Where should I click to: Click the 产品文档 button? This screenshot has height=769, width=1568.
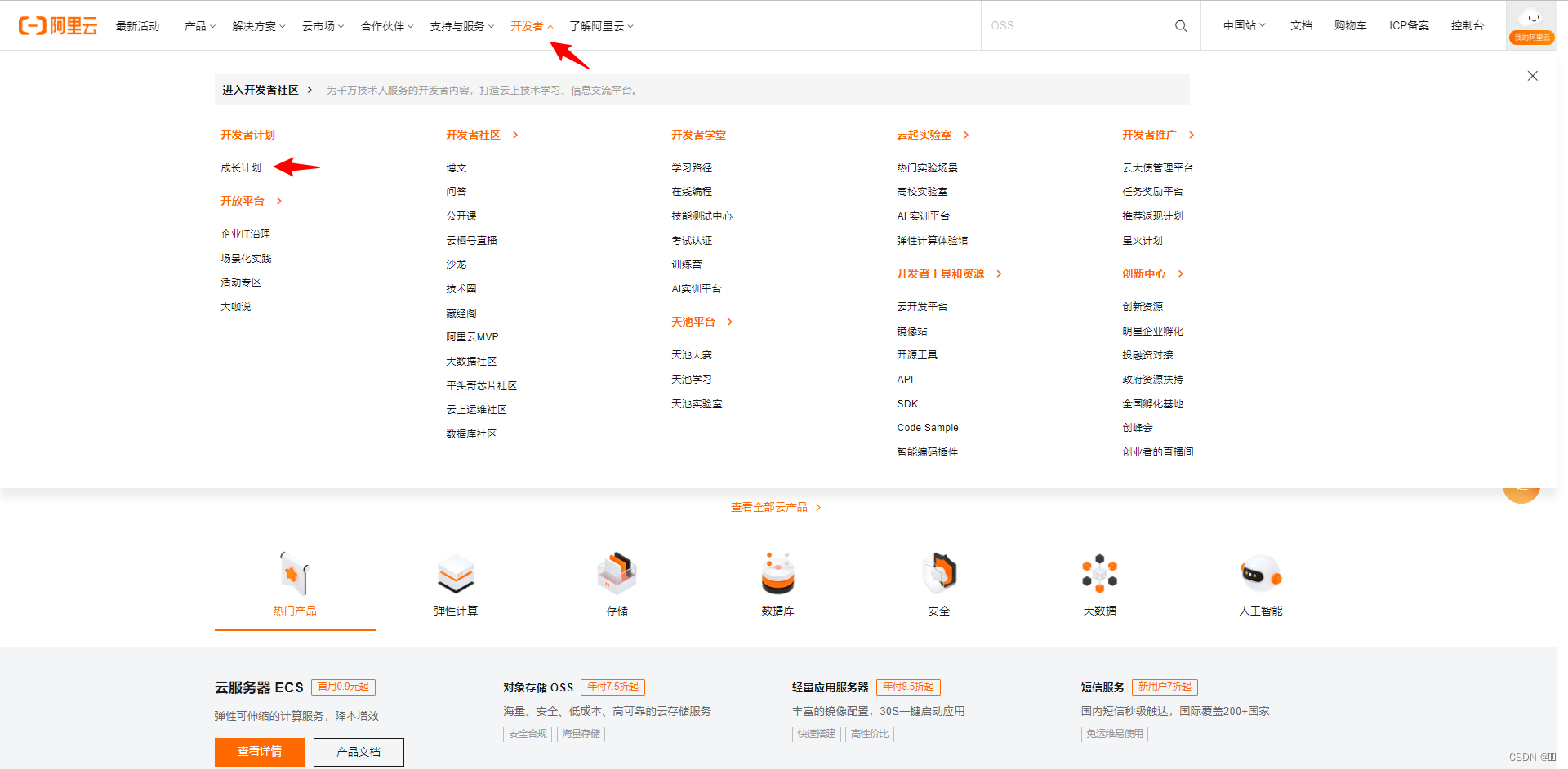[x=359, y=752]
